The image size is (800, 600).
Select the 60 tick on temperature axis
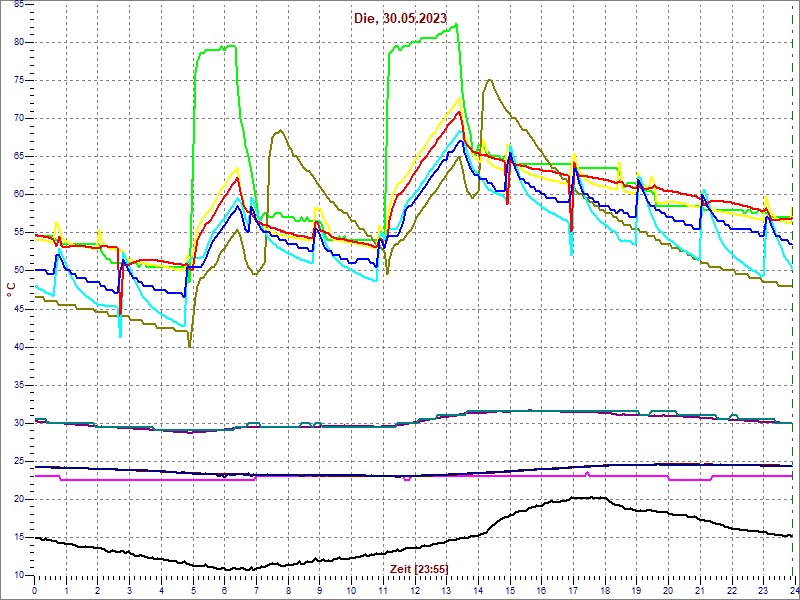click(x=17, y=195)
